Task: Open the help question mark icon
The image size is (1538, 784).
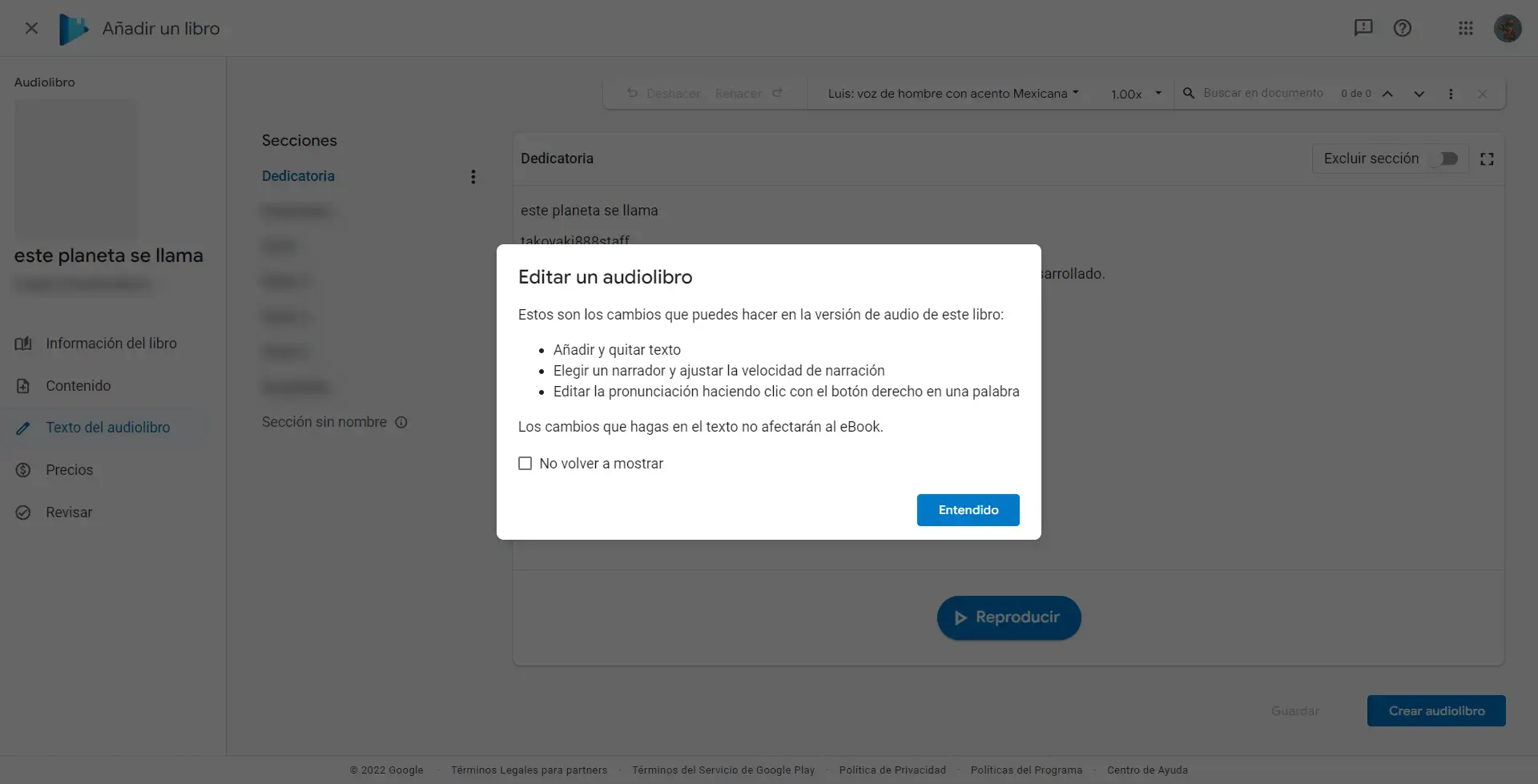Action: [1402, 28]
